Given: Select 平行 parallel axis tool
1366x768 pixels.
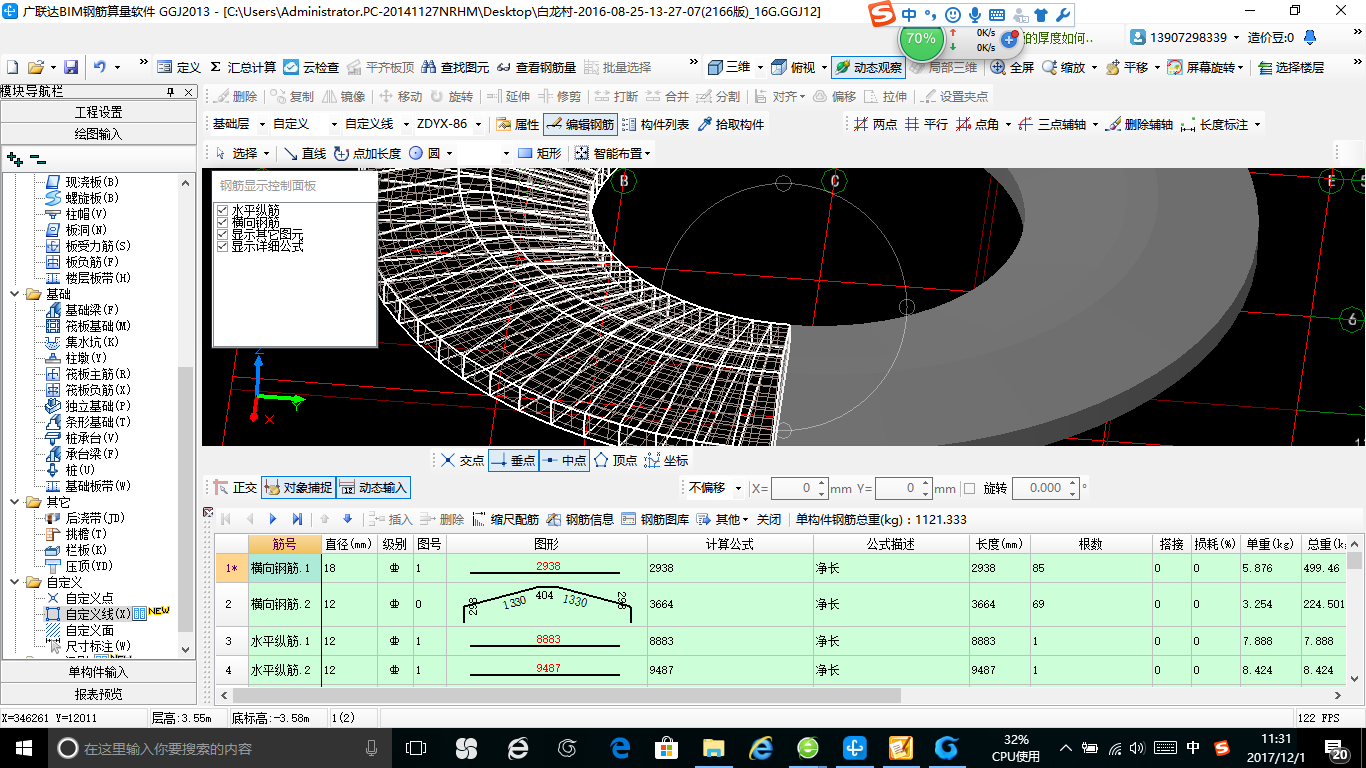Looking at the screenshot, I should pyautogui.click(x=926, y=125).
